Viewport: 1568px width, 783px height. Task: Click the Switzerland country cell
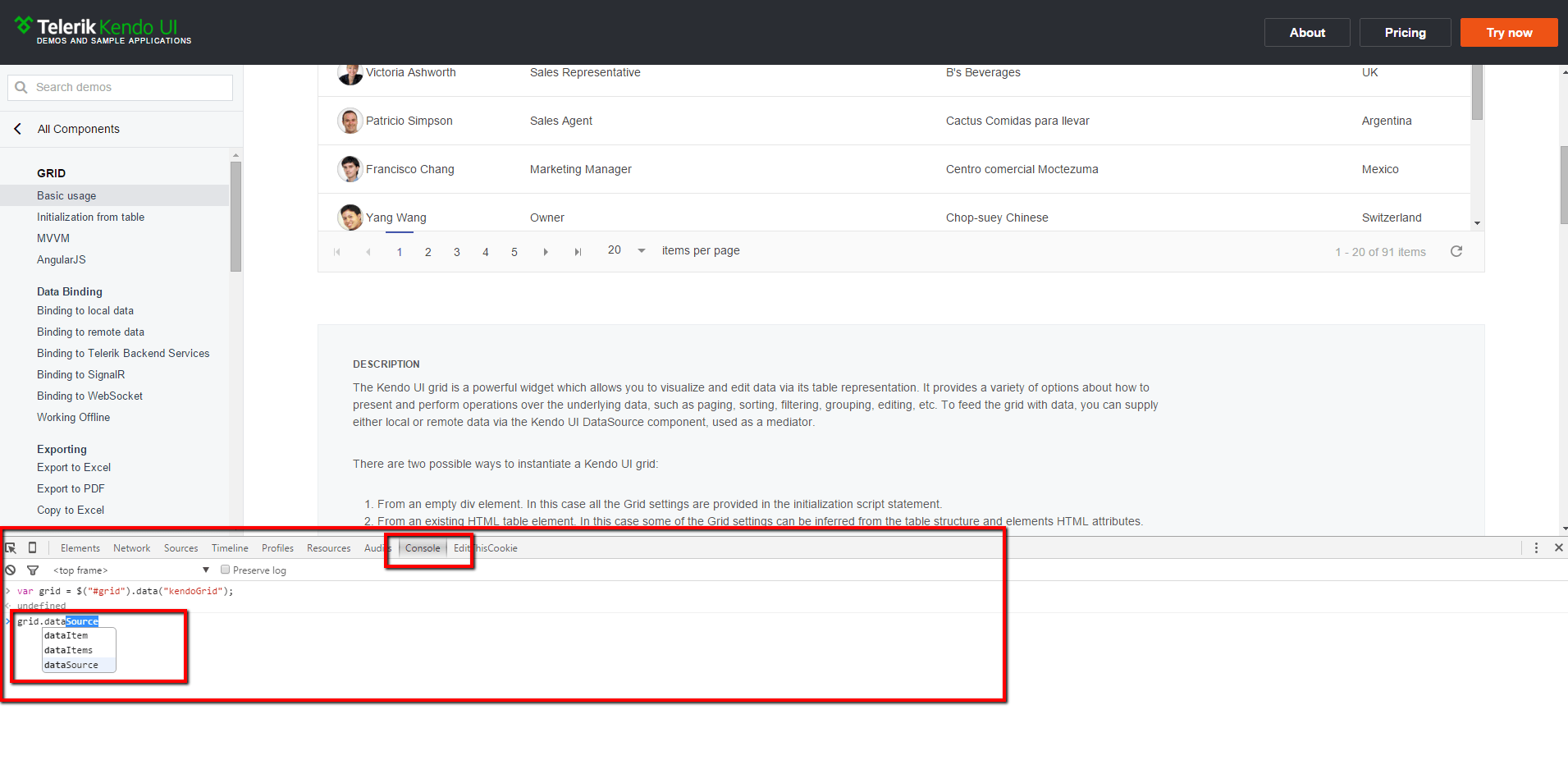tap(1392, 217)
